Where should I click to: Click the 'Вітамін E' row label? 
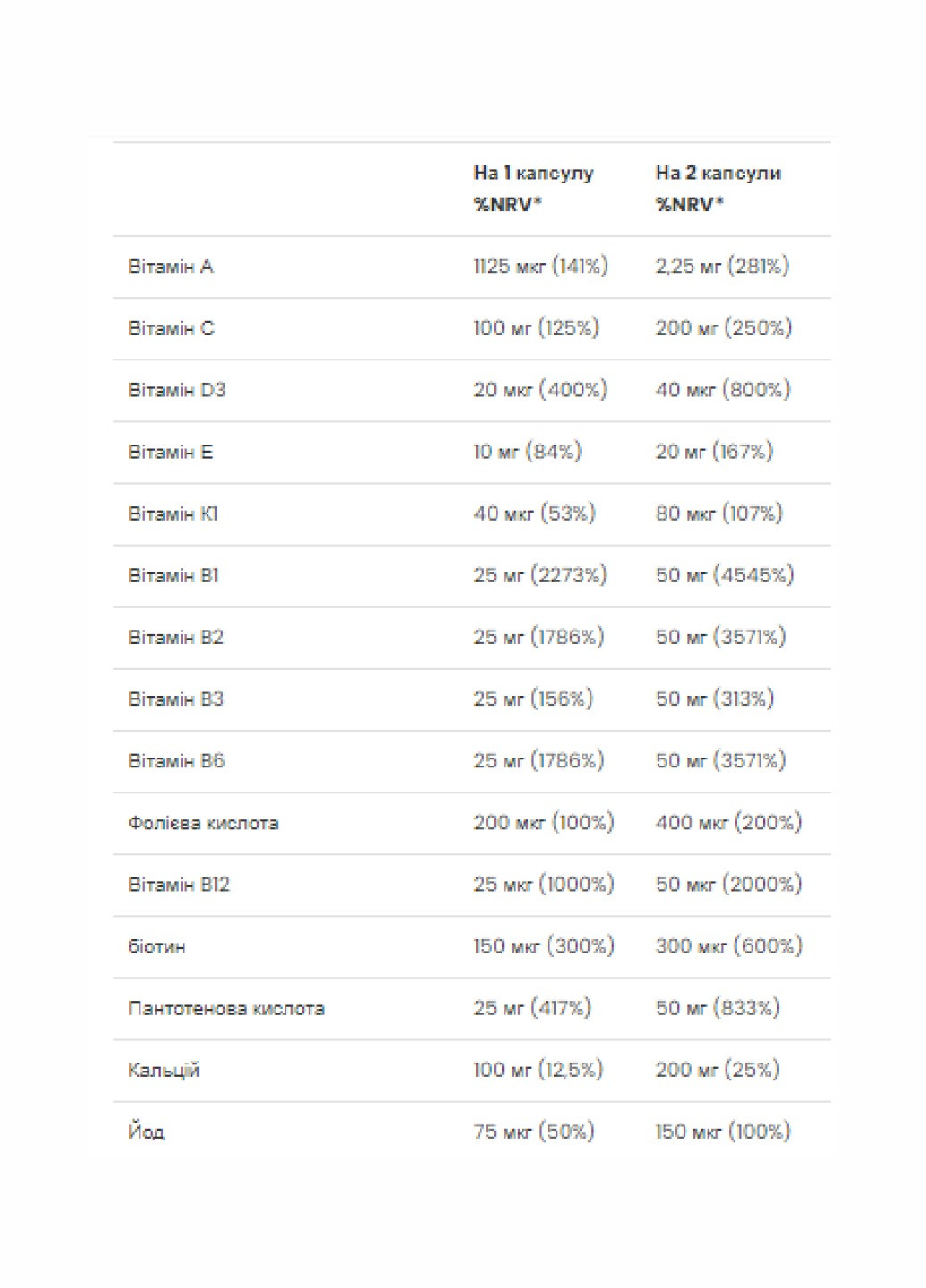pyautogui.click(x=170, y=452)
